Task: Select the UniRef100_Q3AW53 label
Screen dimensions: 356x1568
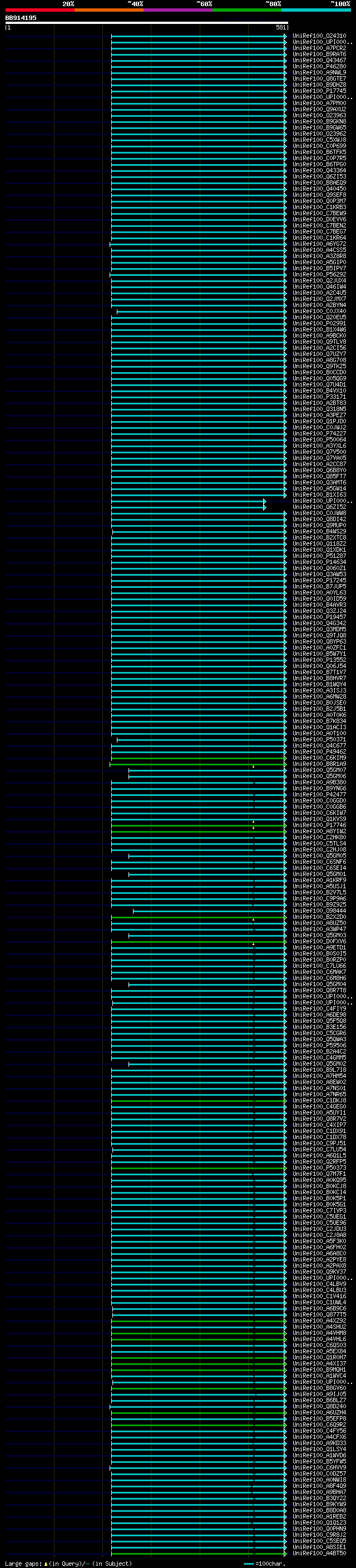Action: tap(319, 574)
